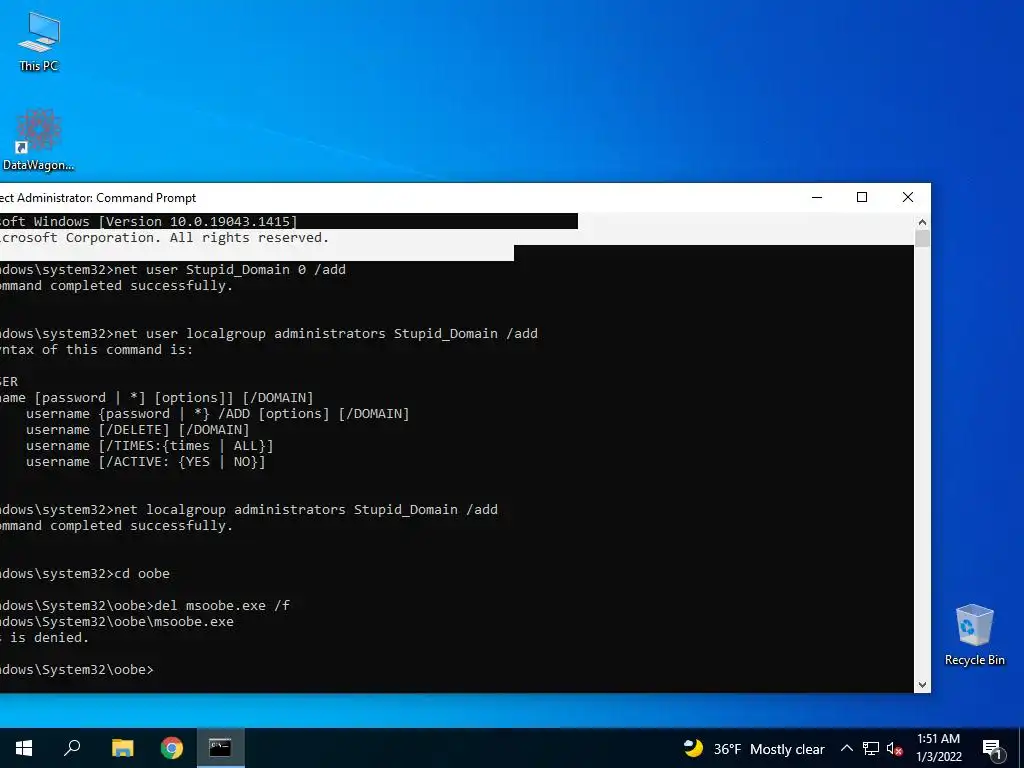Click the 'net user localgroup administrators' command line
The image size is (1024, 768).
268,334
